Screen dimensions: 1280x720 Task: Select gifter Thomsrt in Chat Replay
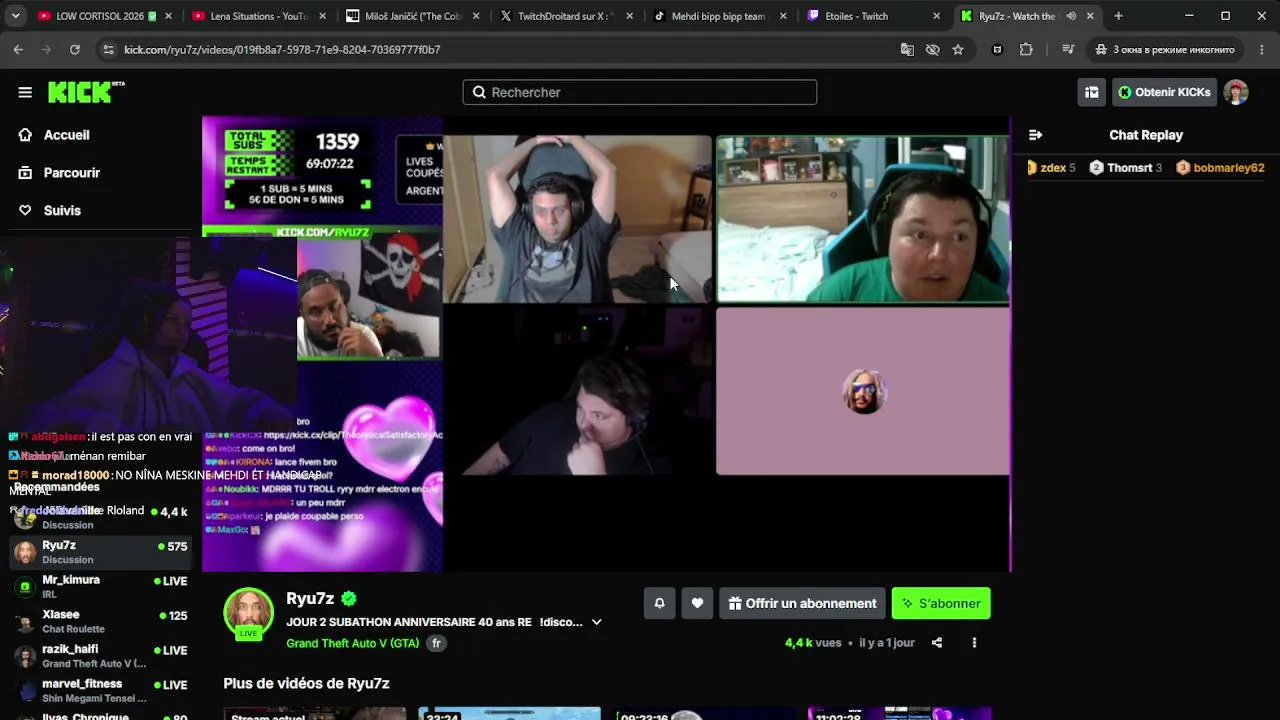pyautogui.click(x=1125, y=168)
